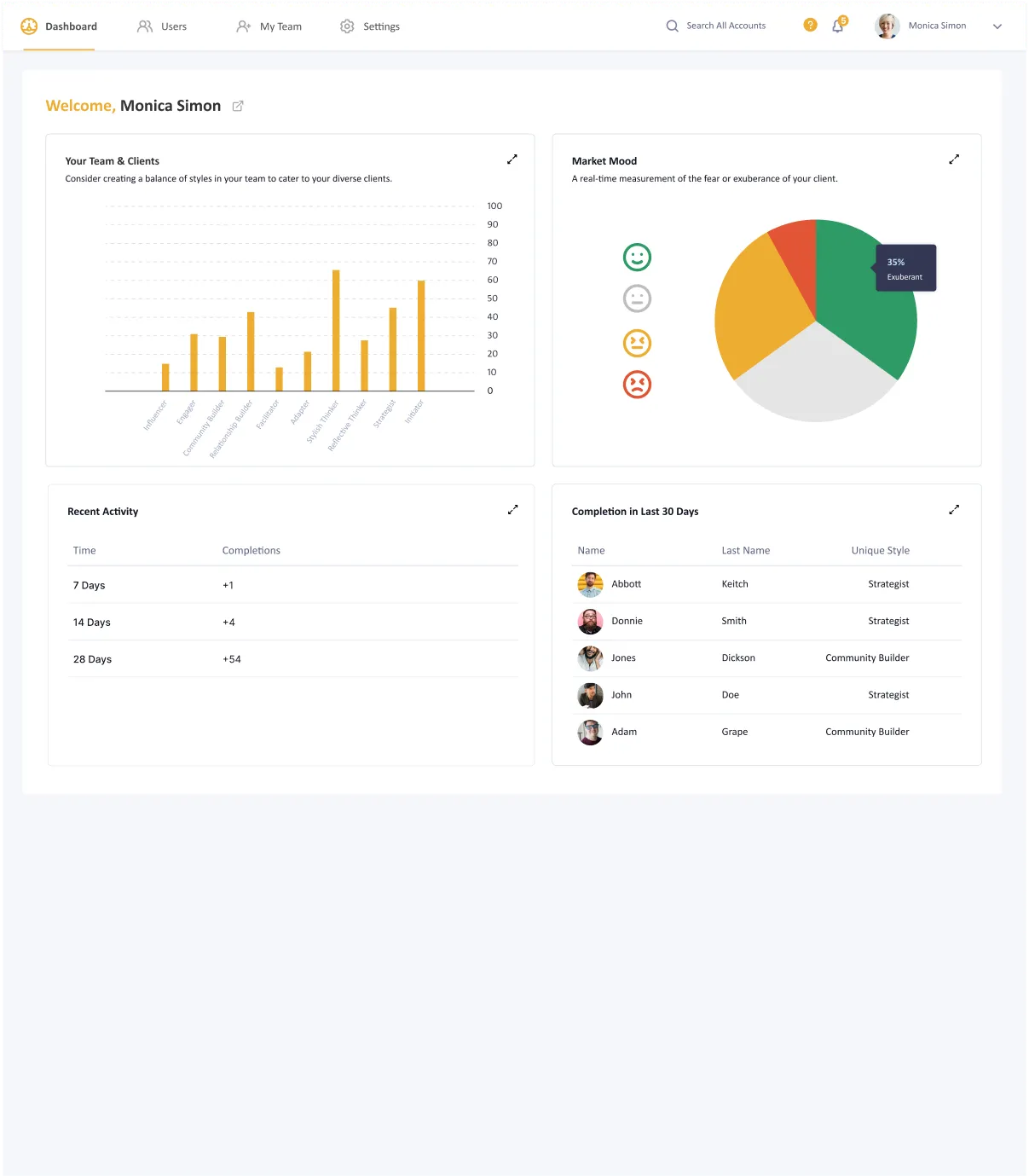Click the Last Name column header
1029x1176 pixels.
pos(746,550)
